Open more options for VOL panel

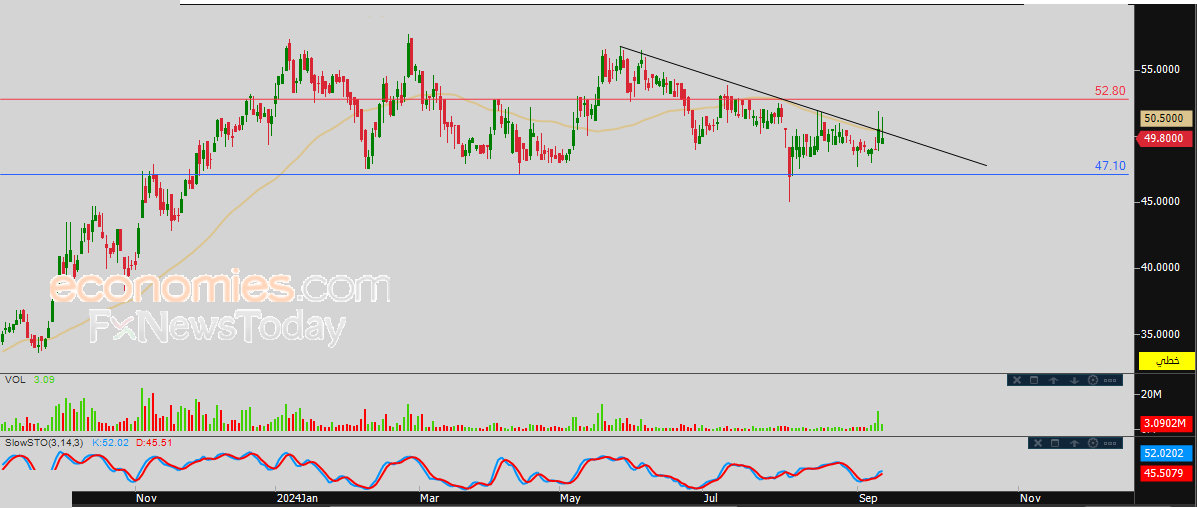1110,380
